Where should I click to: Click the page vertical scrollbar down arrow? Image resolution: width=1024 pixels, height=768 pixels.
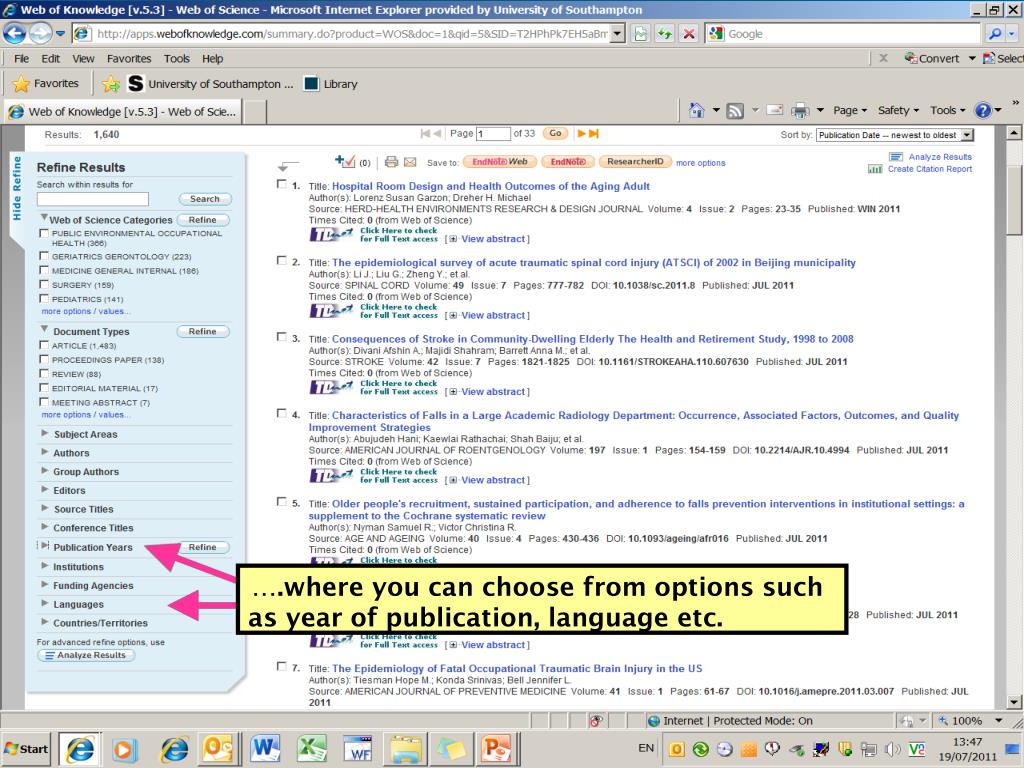pos(1014,703)
